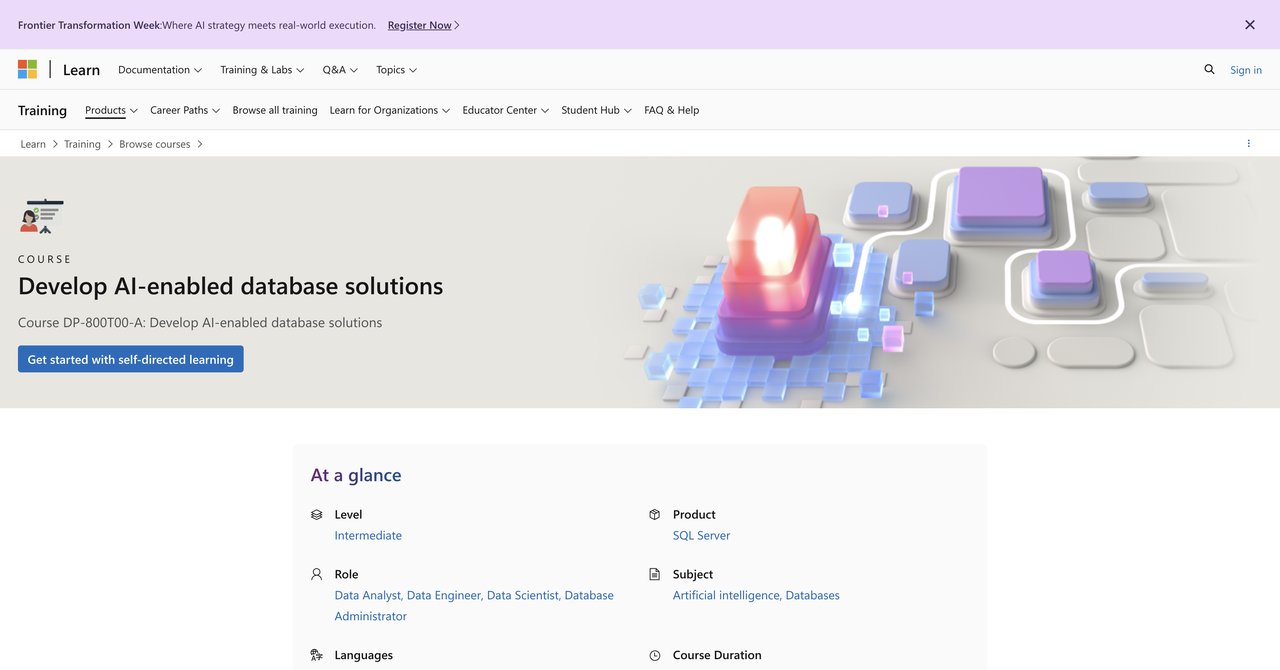Open the Databases subject link

coord(813,595)
